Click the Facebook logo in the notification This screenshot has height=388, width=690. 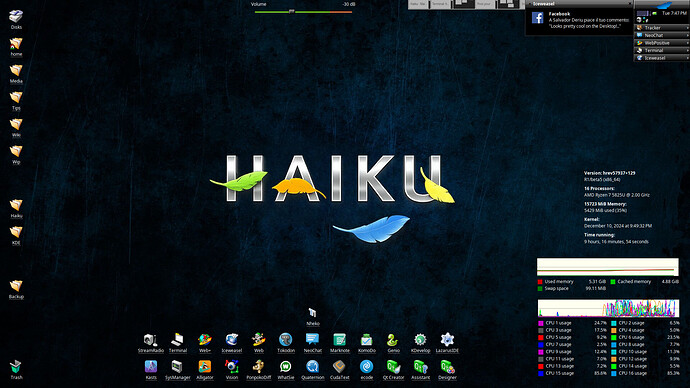[x=537, y=18]
